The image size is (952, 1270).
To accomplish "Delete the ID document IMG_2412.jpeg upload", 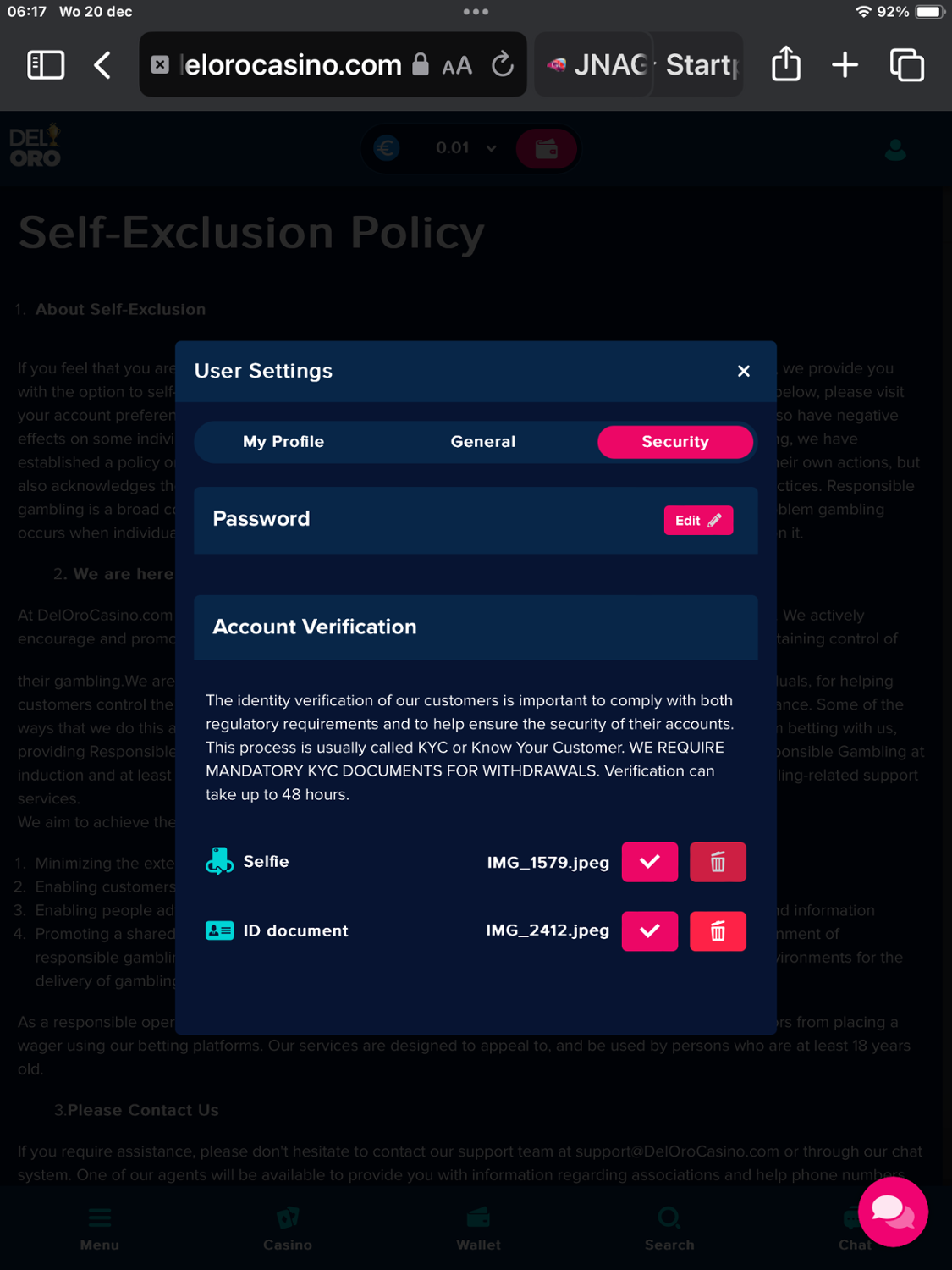I will point(718,931).
